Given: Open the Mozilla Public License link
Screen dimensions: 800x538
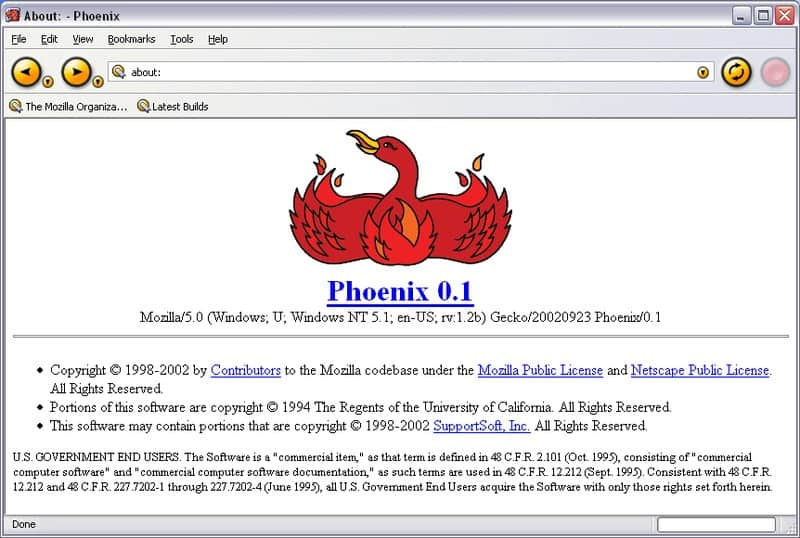Looking at the screenshot, I should coord(540,370).
